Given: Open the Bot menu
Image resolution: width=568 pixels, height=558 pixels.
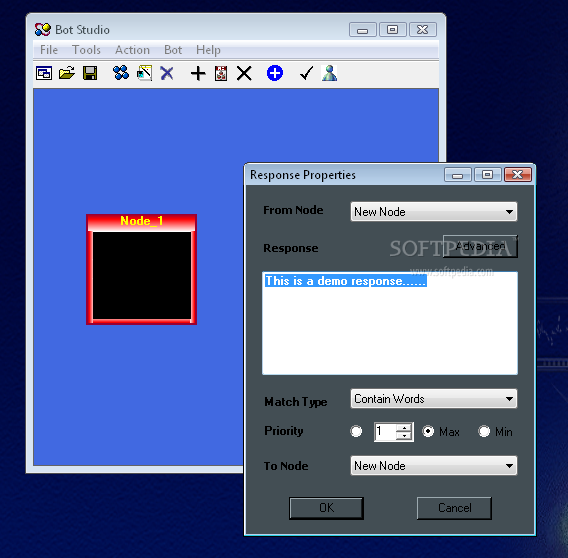Looking at the screenshot, I should pos(173,50).
